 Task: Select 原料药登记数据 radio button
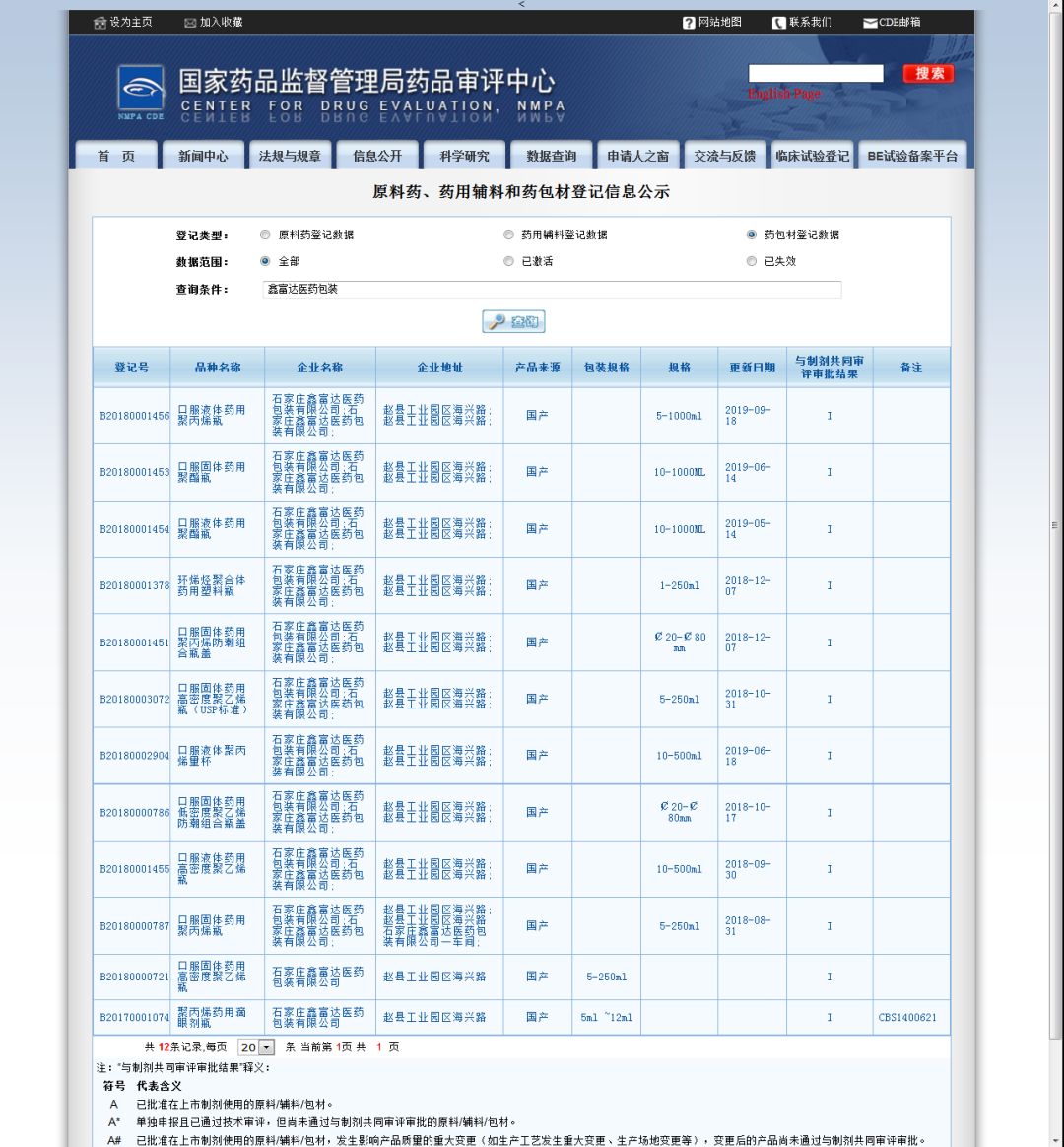pyautogui.click(x=265, y=235)
